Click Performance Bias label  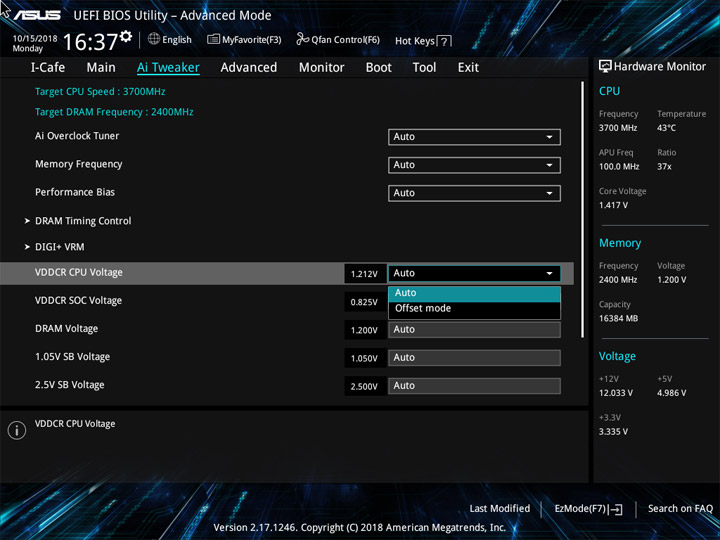pyautogui.click(x=75, y=192)
